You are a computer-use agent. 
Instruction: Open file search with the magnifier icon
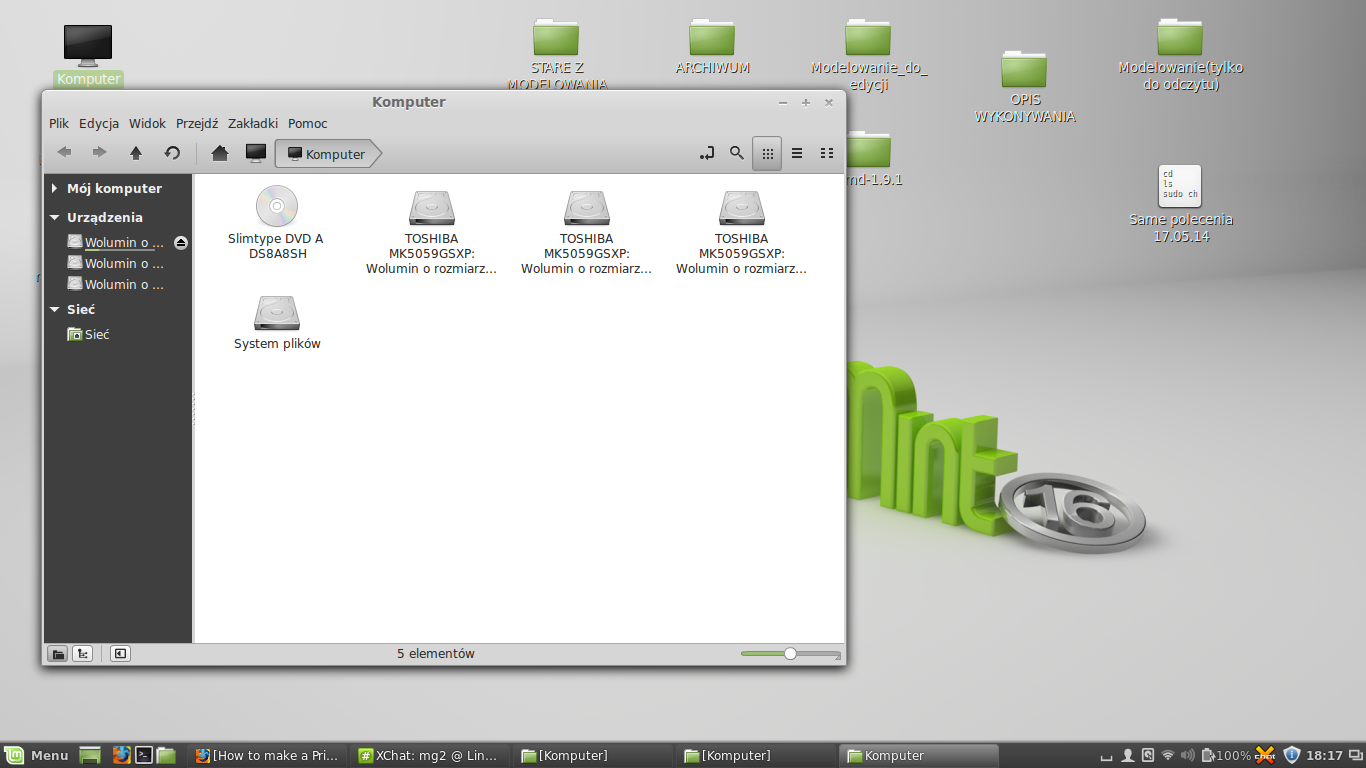(x=737, y=153)
